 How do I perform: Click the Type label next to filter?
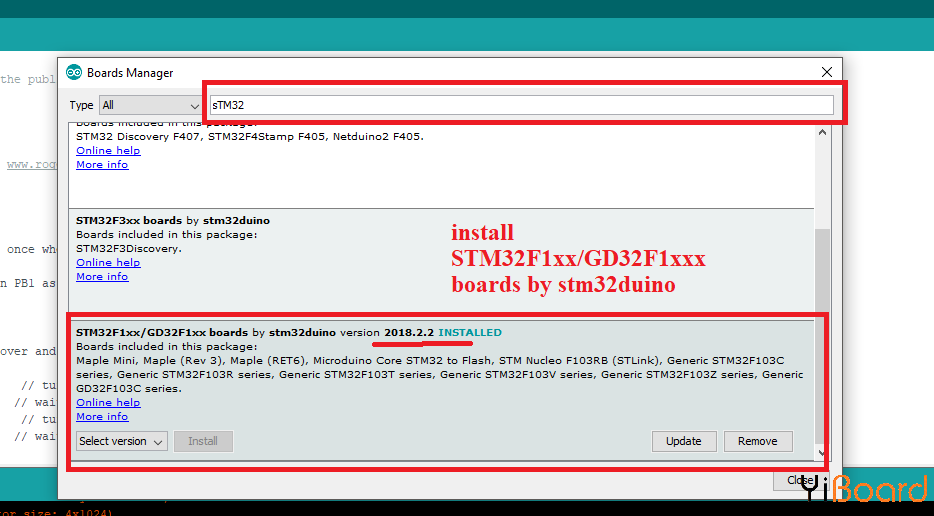[x=81, y=105]
